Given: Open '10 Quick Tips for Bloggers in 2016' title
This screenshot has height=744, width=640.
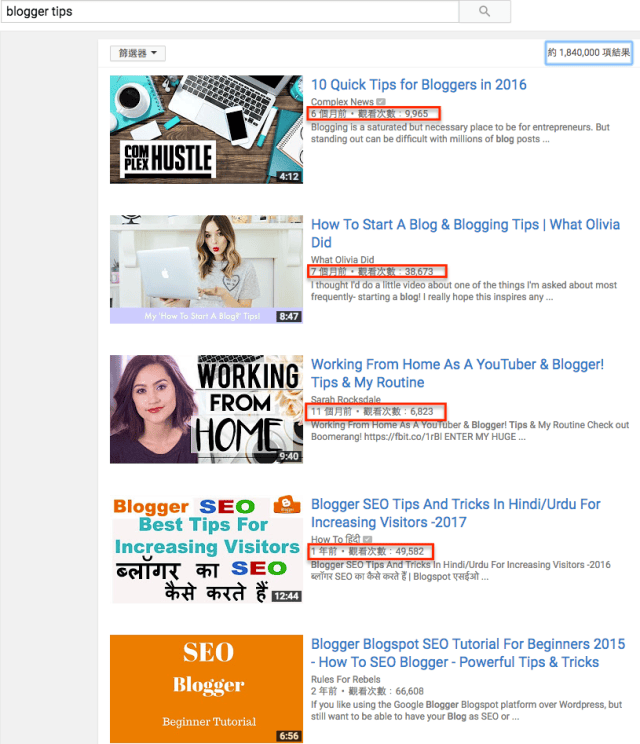Looking at the screenshot, I should point(418,84).
